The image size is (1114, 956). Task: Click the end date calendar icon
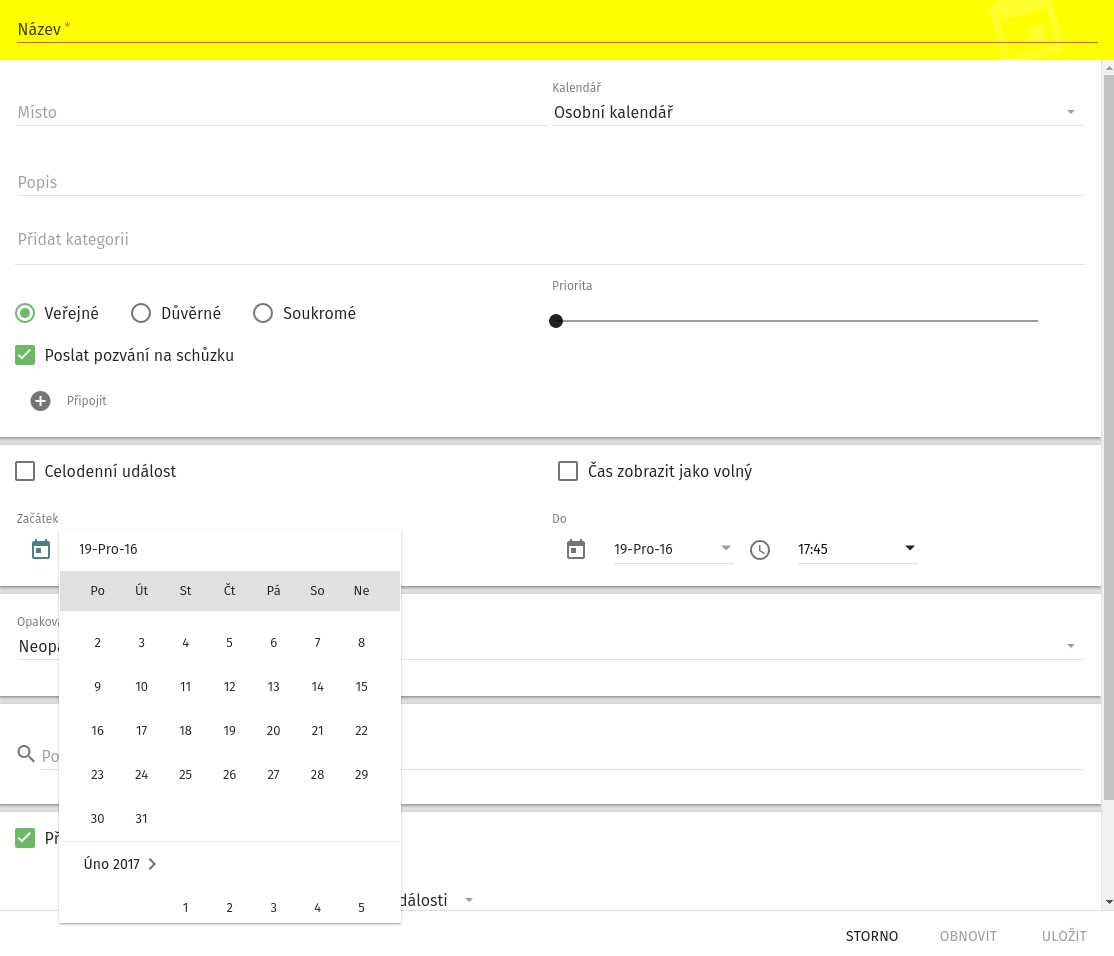pyautogui.click(x=576, y=549)
